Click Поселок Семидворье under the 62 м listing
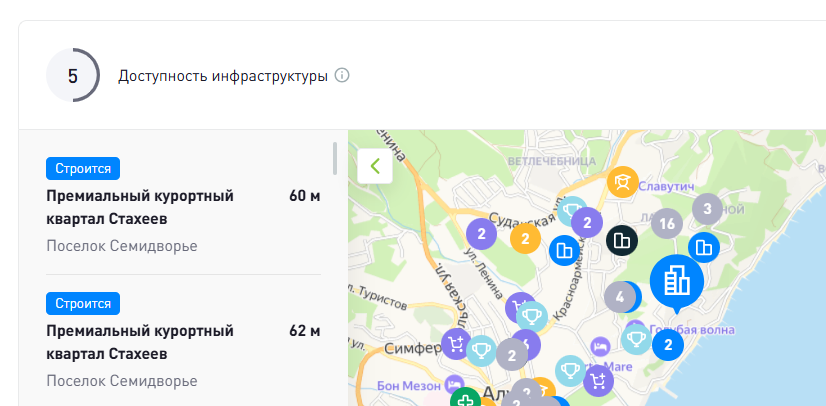The width and height of the screenshot is (826, 406). pyautogui.click(x=122, y=381)
